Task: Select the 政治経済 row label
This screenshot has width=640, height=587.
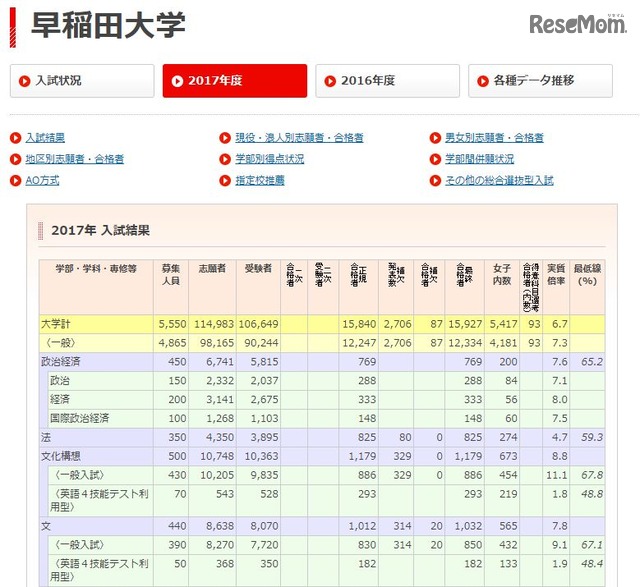Action: pos(60,362)
